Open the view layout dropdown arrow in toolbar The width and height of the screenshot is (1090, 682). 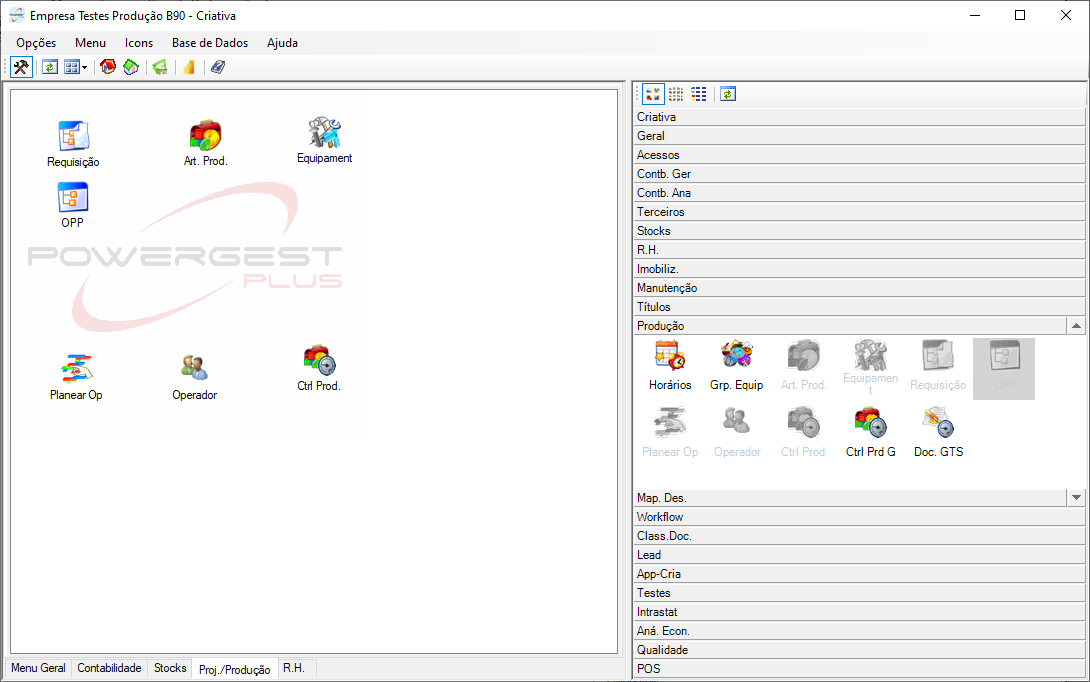(85, 67)
